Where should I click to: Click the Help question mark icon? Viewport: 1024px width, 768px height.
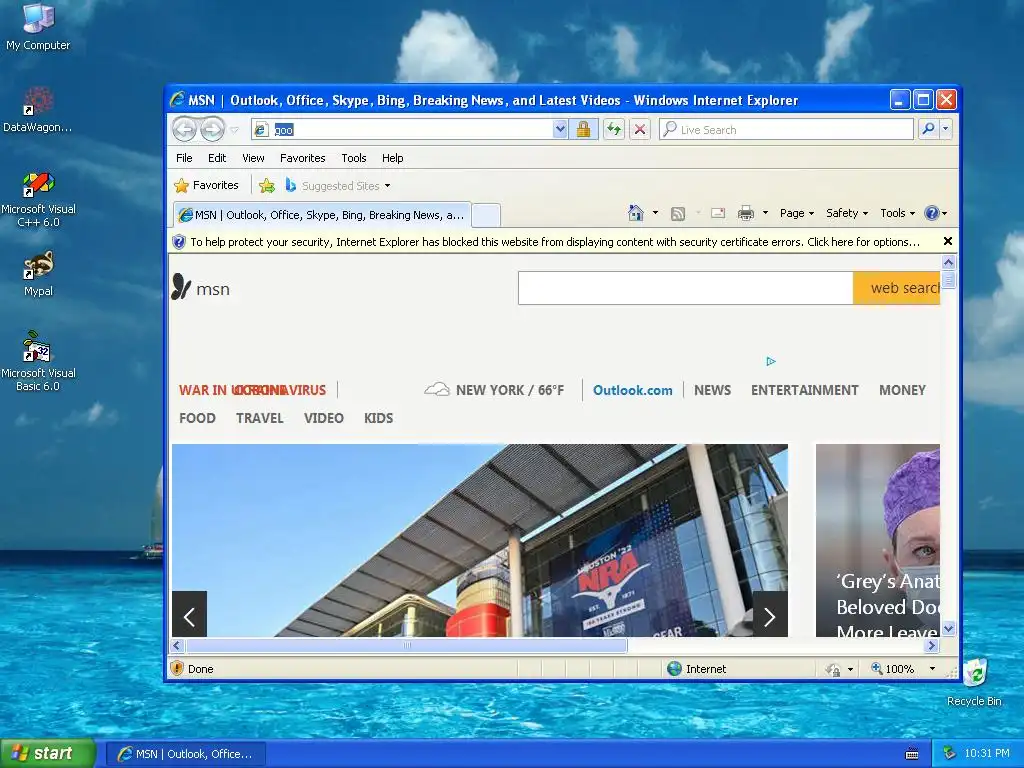[x=931, y=213]
